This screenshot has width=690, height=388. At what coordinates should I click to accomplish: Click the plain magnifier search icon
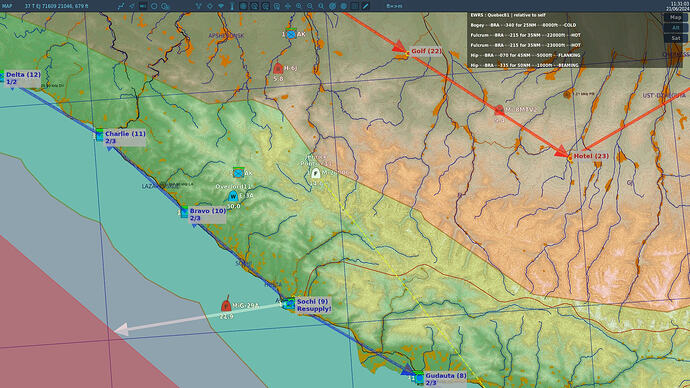tap(321, 6)
